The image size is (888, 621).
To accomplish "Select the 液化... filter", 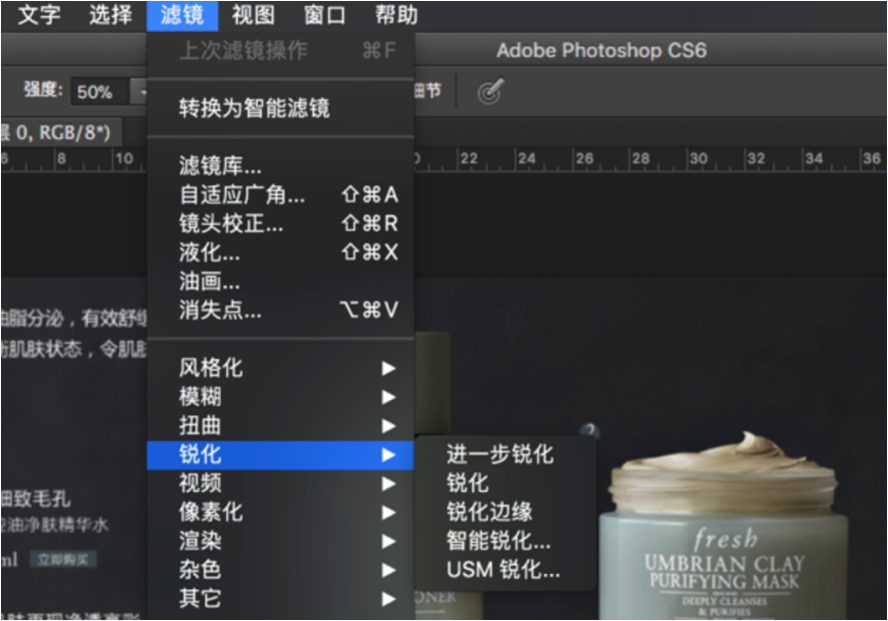I will pos(209,252).
